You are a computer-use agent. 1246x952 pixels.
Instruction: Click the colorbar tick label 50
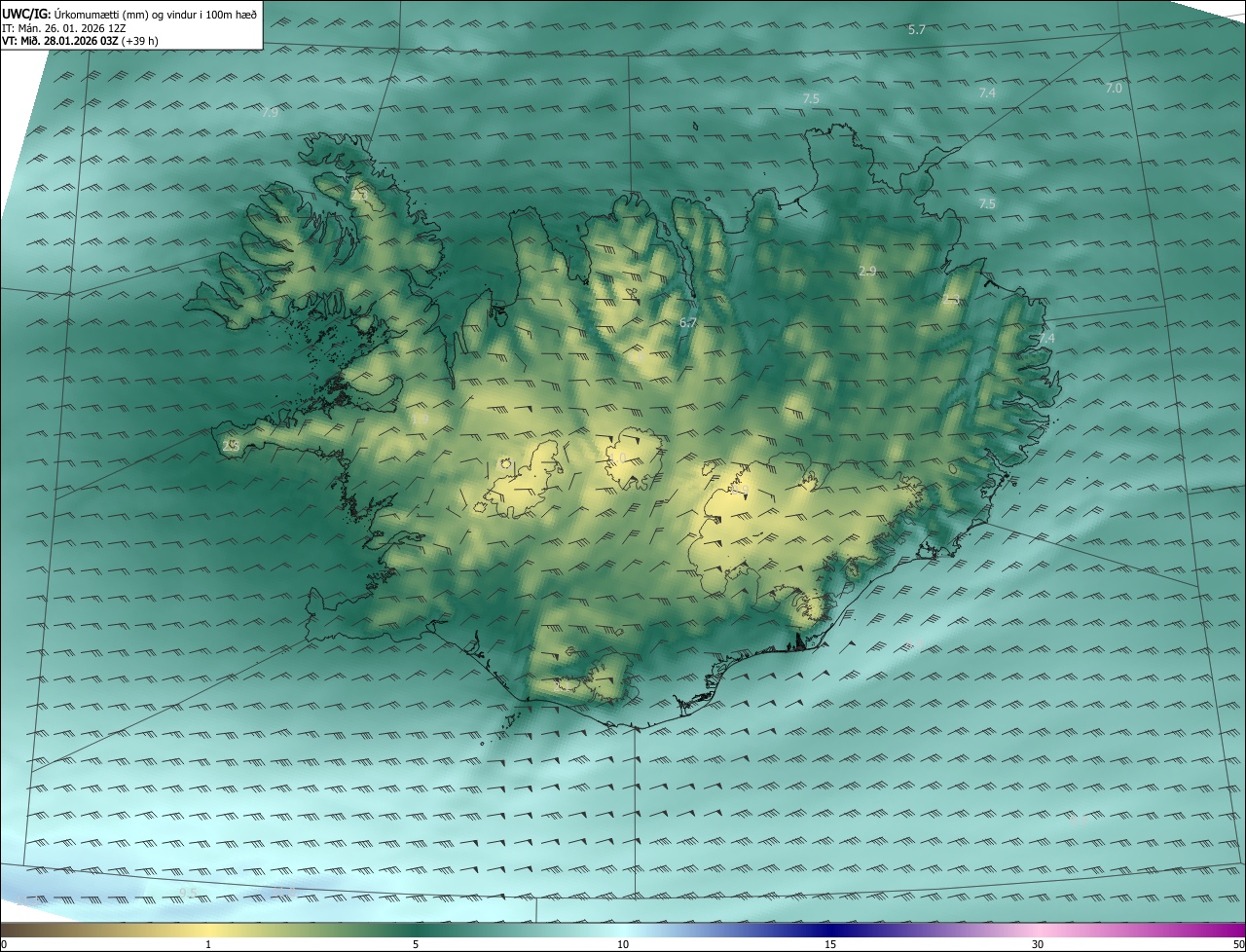pyautogui.click(x=1238, y=944)
